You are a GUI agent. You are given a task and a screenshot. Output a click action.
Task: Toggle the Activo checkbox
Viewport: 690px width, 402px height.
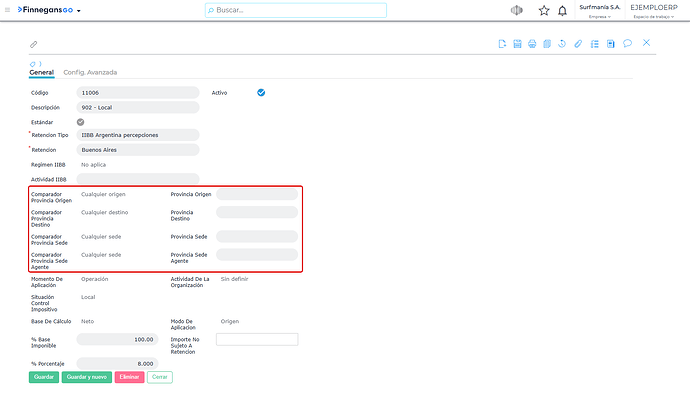pyautogui.click(x=261, y=92)
